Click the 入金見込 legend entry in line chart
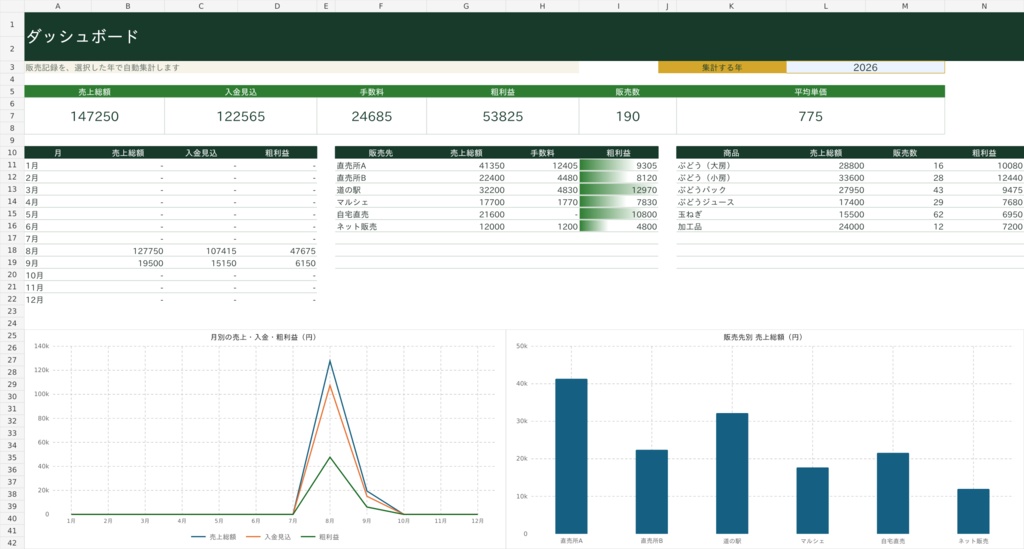Image resolution: width=1024 pixels, height=549 pixels. [268, 537]
